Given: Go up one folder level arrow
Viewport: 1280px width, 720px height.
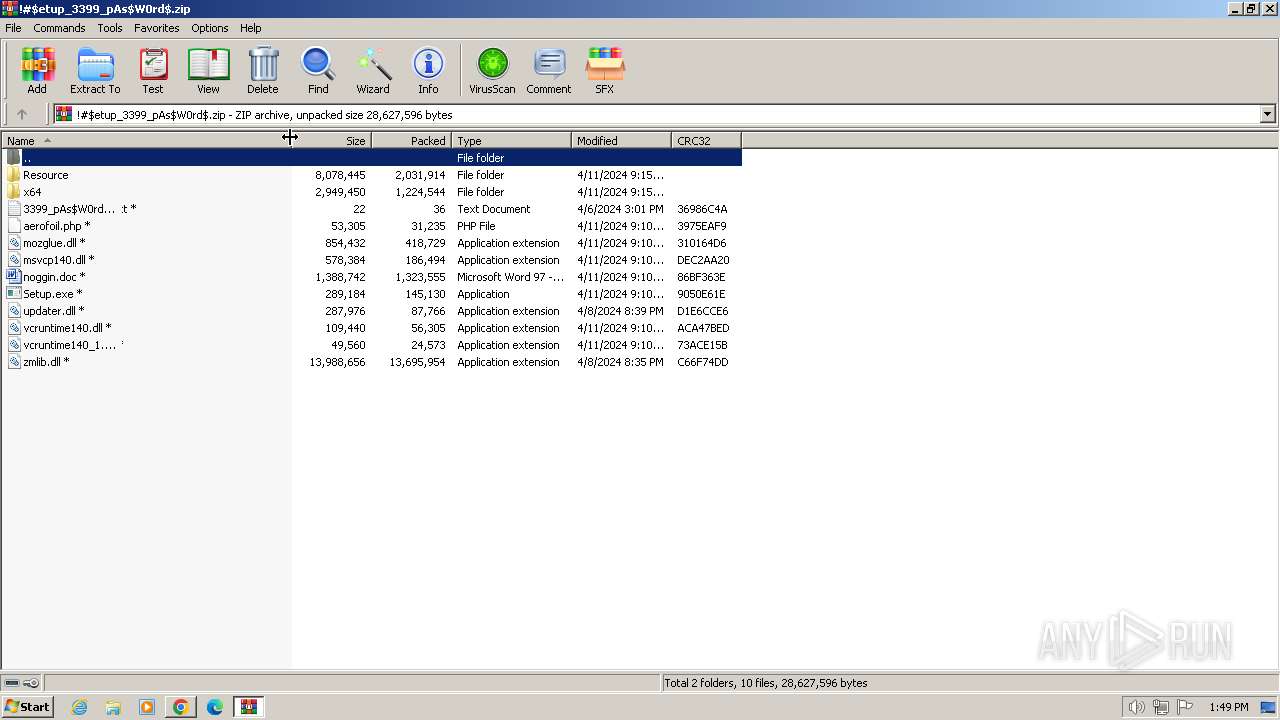Looking at the screenshot, I should (x=22, y=114).
